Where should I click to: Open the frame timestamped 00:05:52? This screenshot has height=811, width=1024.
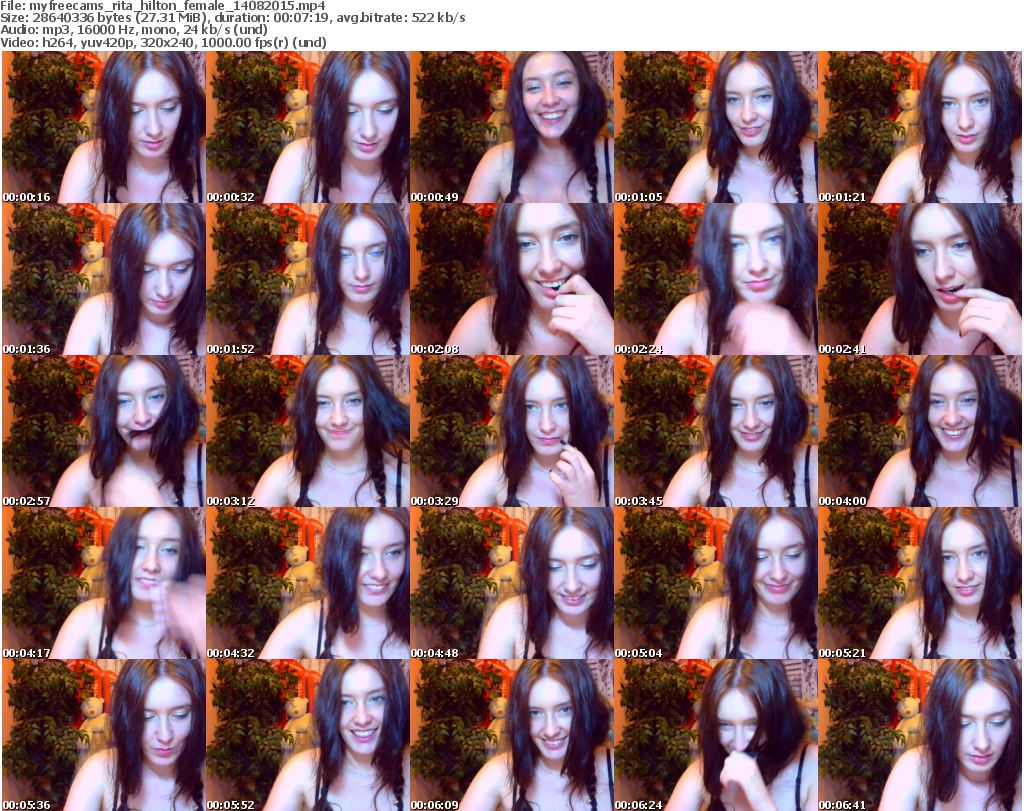coord(308,735)
